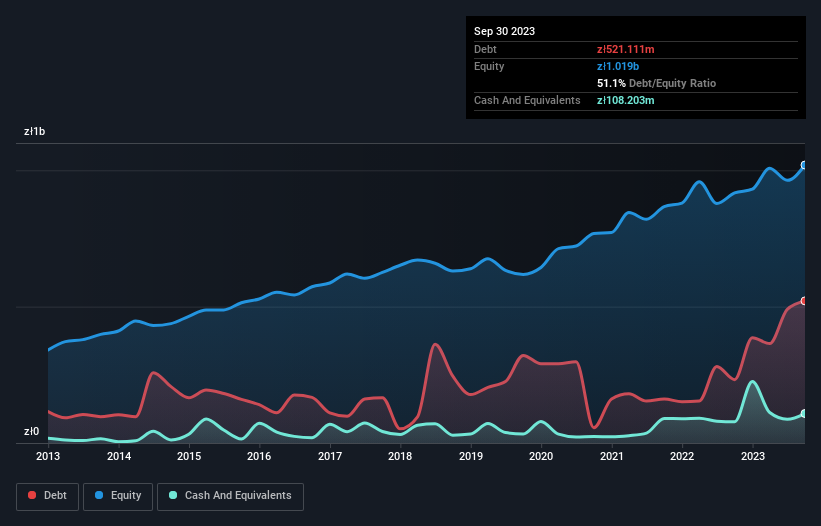
Task: Click the Debt row label in tooltip
Action: point(485,49)
